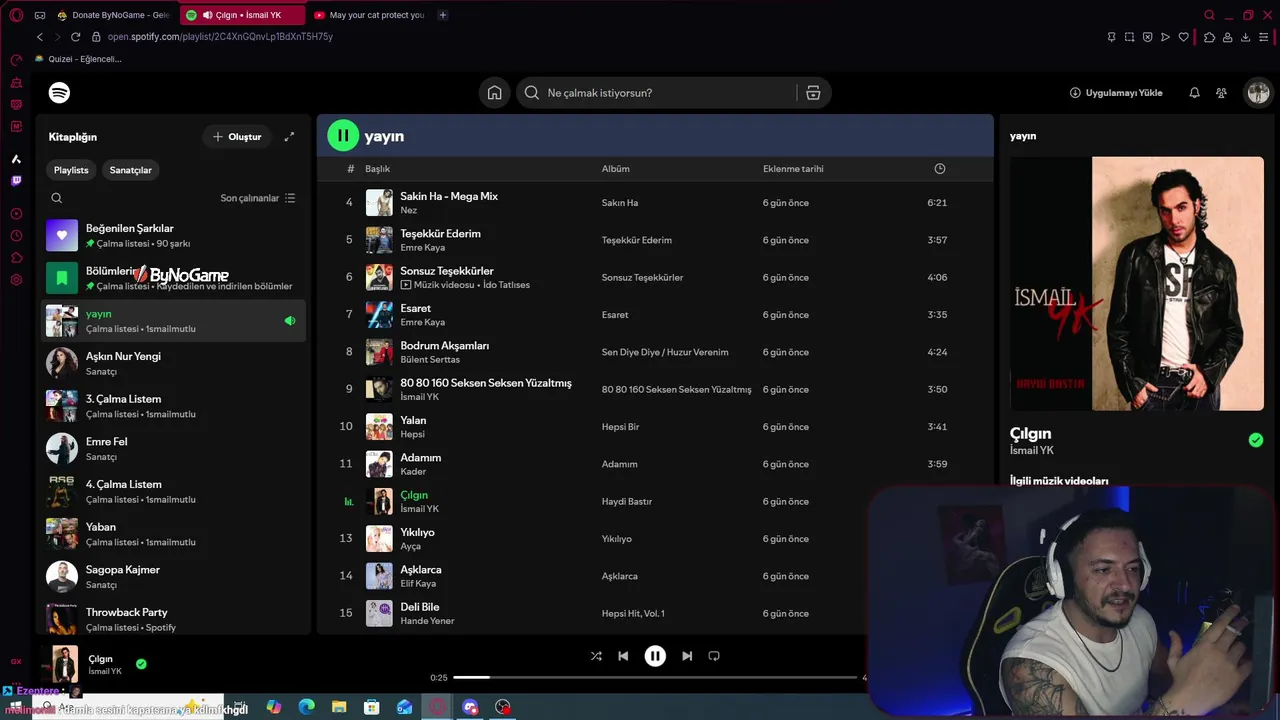Sort tracks by Albüm column

tap(615, 169)
